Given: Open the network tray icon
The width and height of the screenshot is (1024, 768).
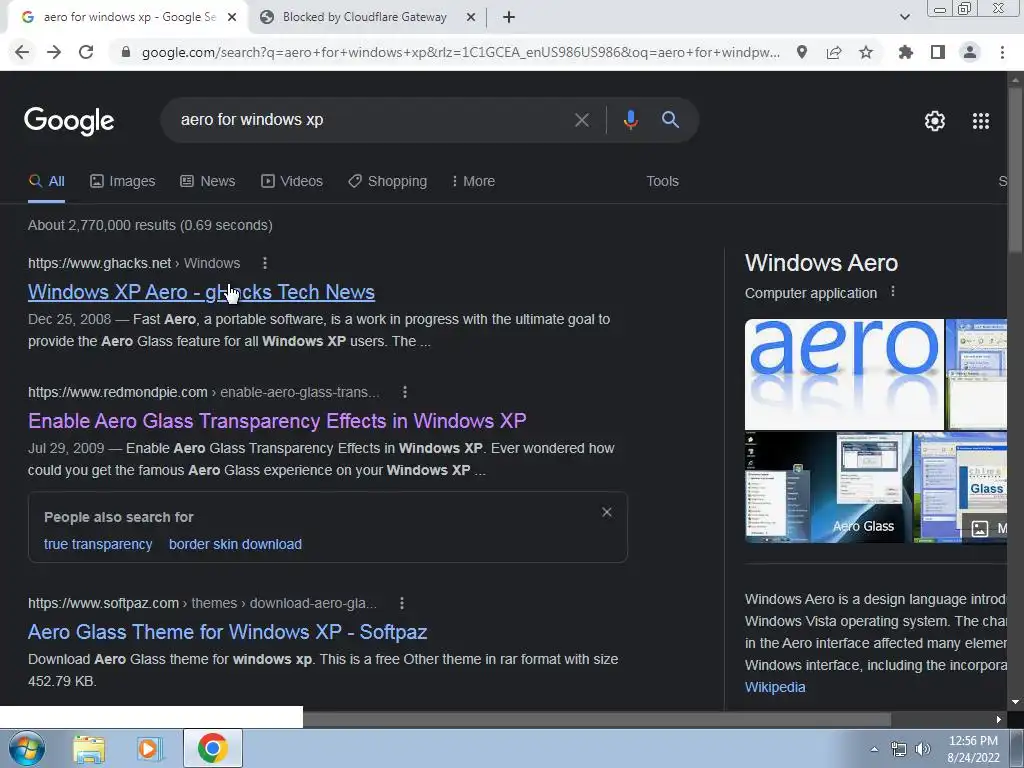Looking at the screenshot, I should [899, 750].
